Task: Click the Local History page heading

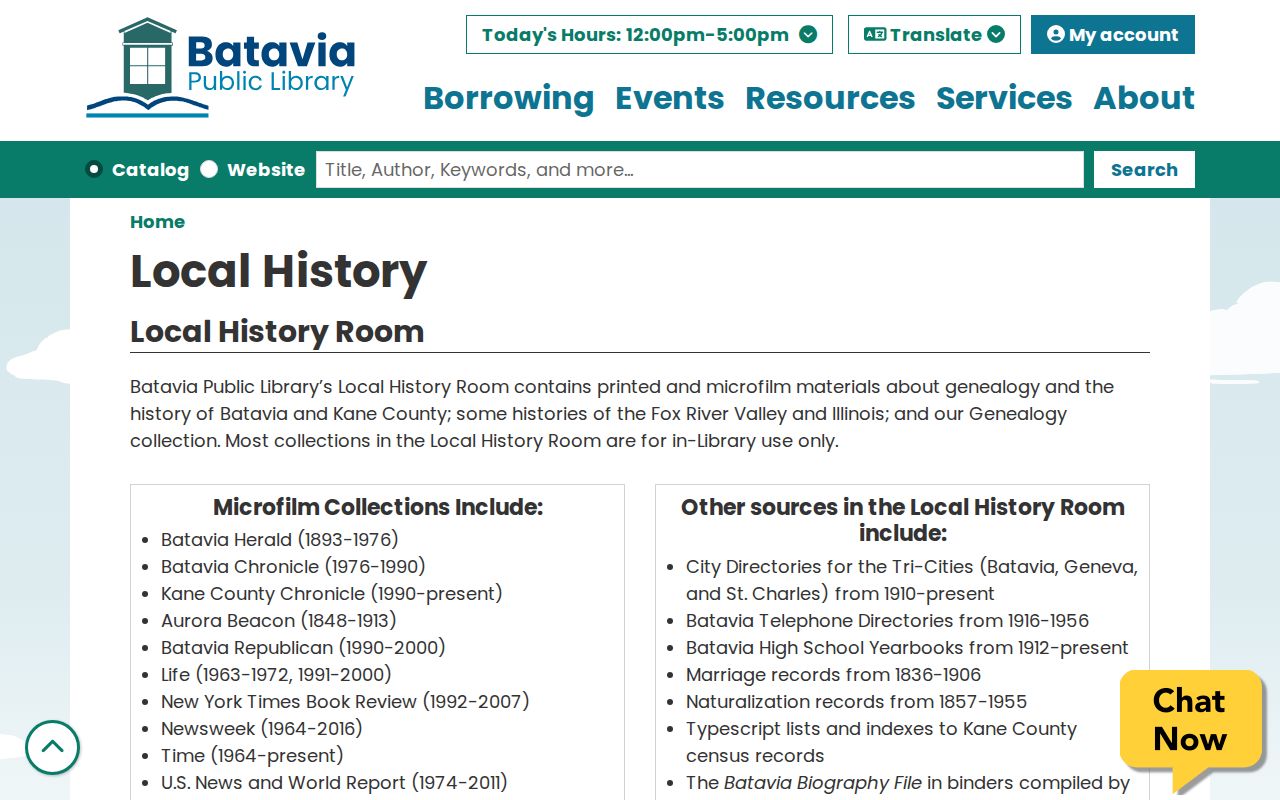Action: coord(279,271)
